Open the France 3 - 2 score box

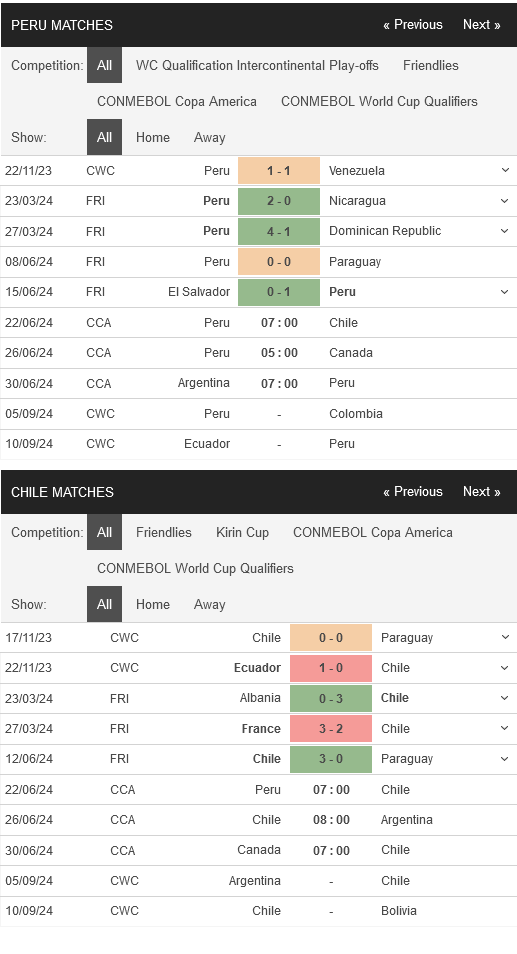pos(331,728)
